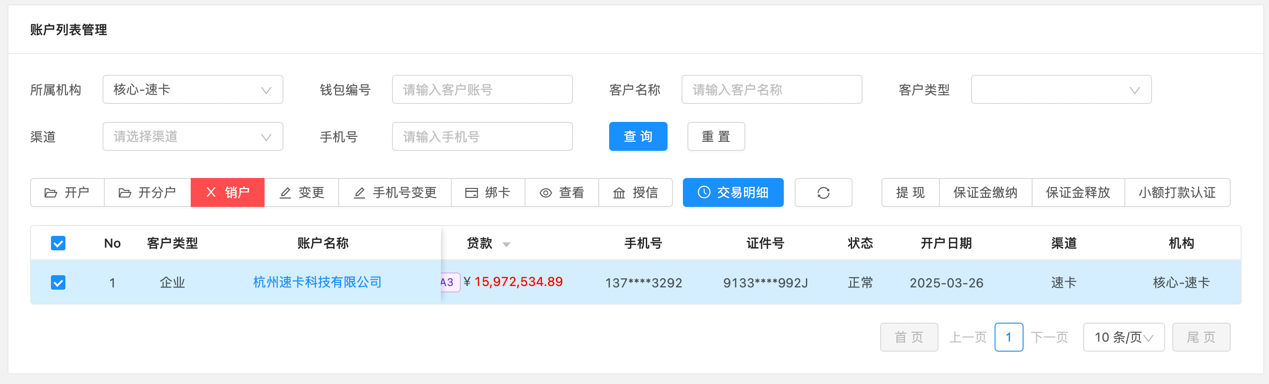The height and width of the screenshot is (384, 1269).
Task: Click the 保证金缴纳 button
Action: (x=985, y=192)
